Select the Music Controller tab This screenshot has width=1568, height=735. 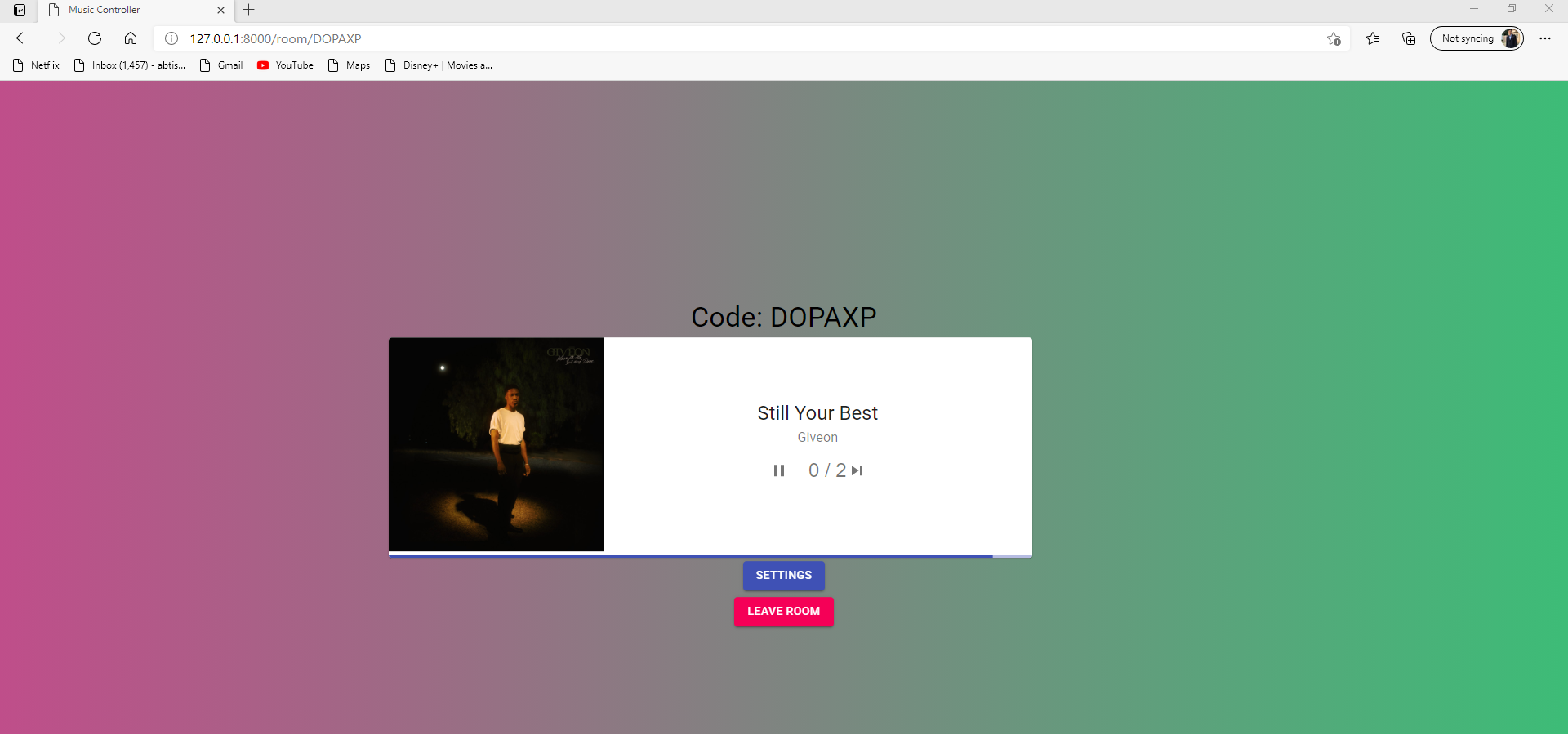136,11
